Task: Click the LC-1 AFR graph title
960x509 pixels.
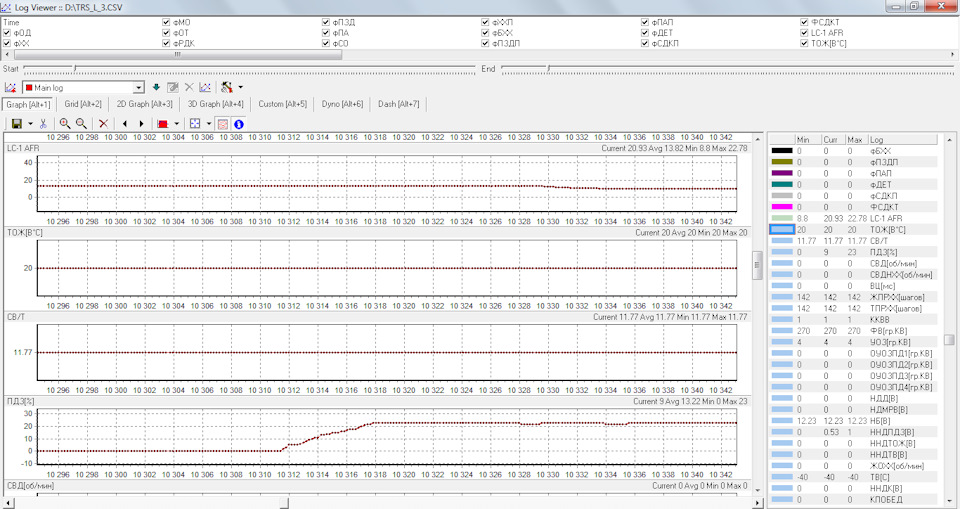Action: pos(23,148)
